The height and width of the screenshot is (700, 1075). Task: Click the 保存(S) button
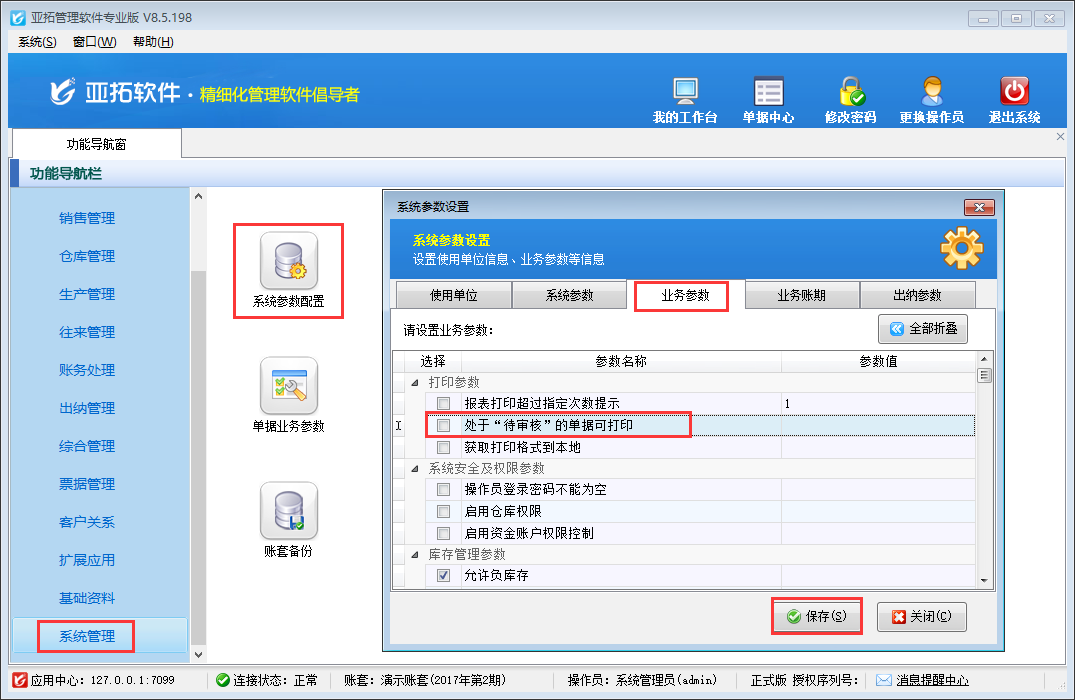click(817, 617)
